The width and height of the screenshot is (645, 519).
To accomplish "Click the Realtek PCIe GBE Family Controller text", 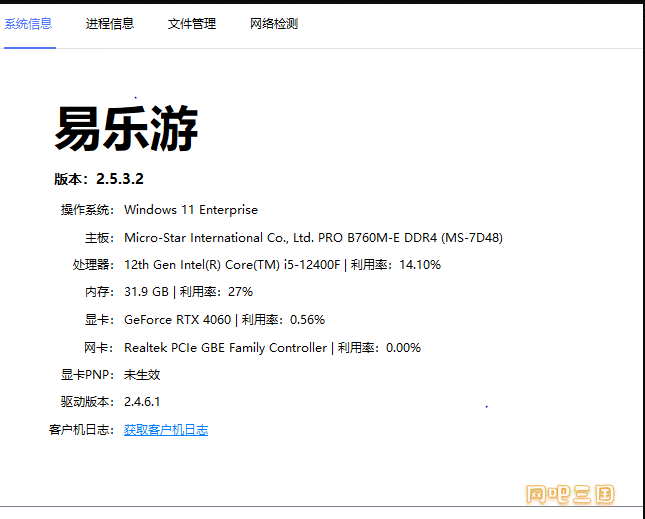I will tap(225, 348).
